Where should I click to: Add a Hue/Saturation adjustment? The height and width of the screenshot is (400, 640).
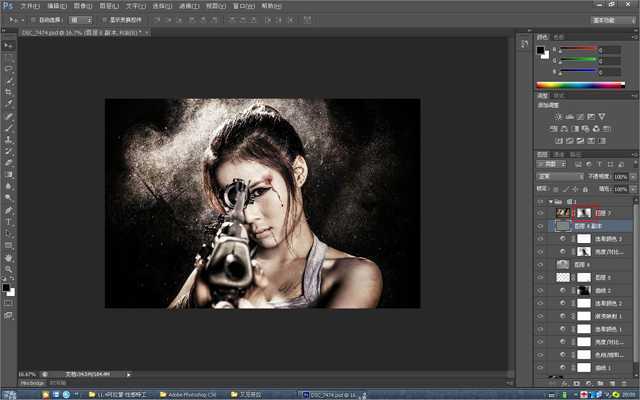click(x=553, y=129)
